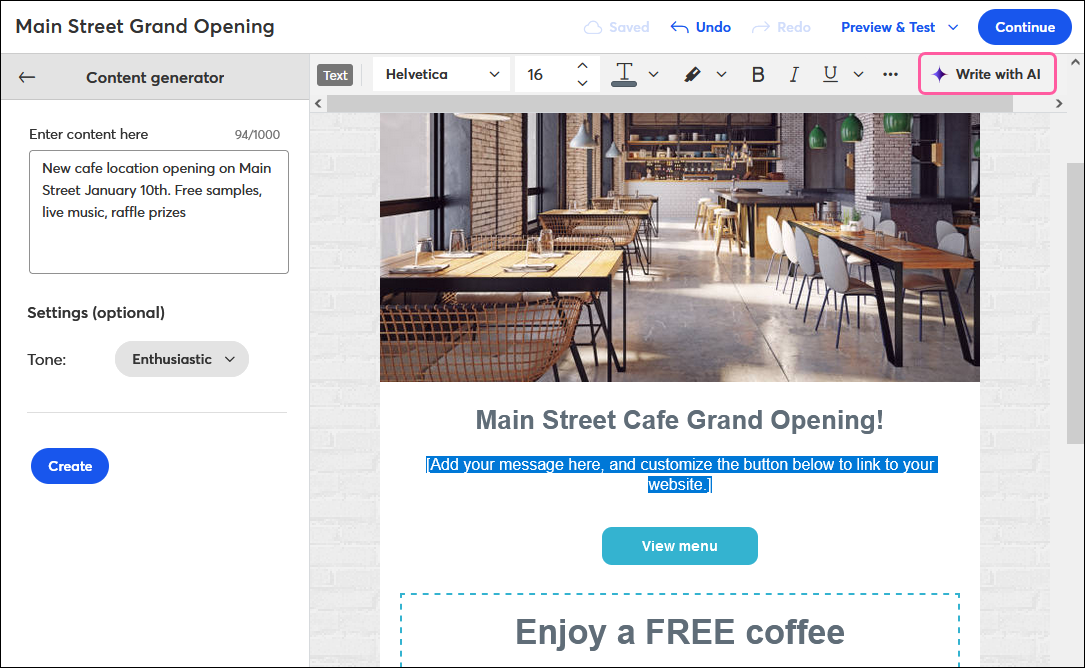Click the Settings (optional) label
1085x668 pixels.
pos(96,313)
